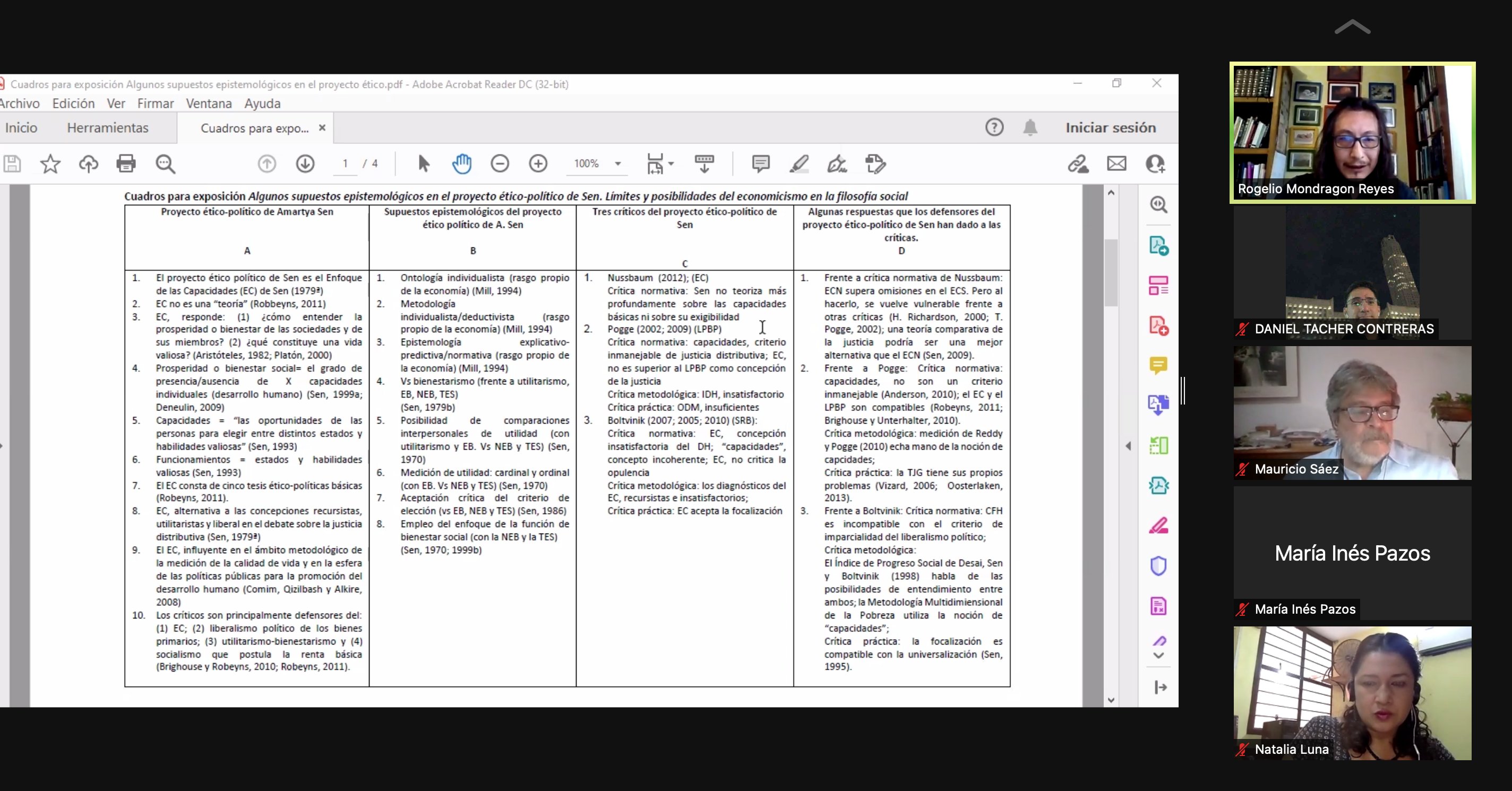Expand the tools panel from its bottom arrow

pyautogui.click(x=1160, y=687)
